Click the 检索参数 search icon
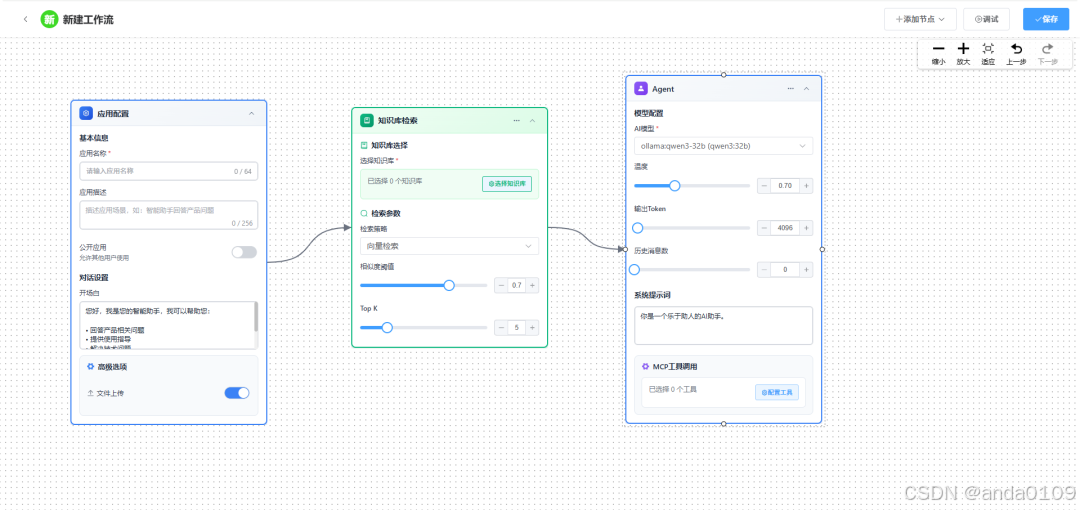1080x510 pixels. coord(364,214)
